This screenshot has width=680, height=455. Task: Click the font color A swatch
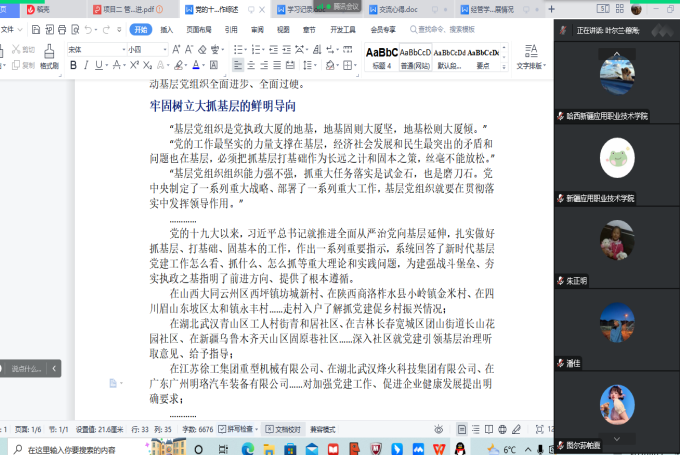click(x=197, y=66)
